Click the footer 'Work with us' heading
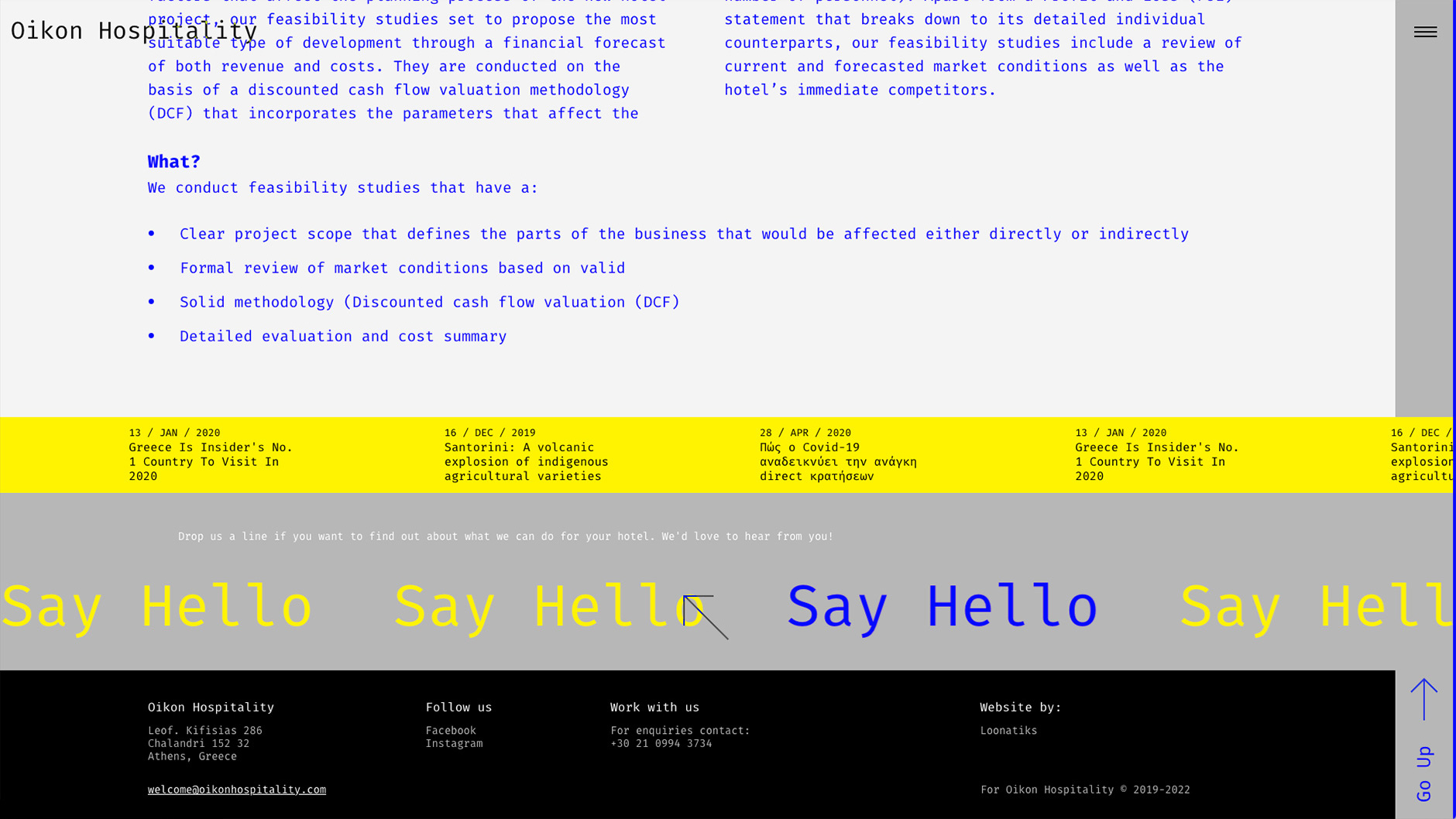 654,707
